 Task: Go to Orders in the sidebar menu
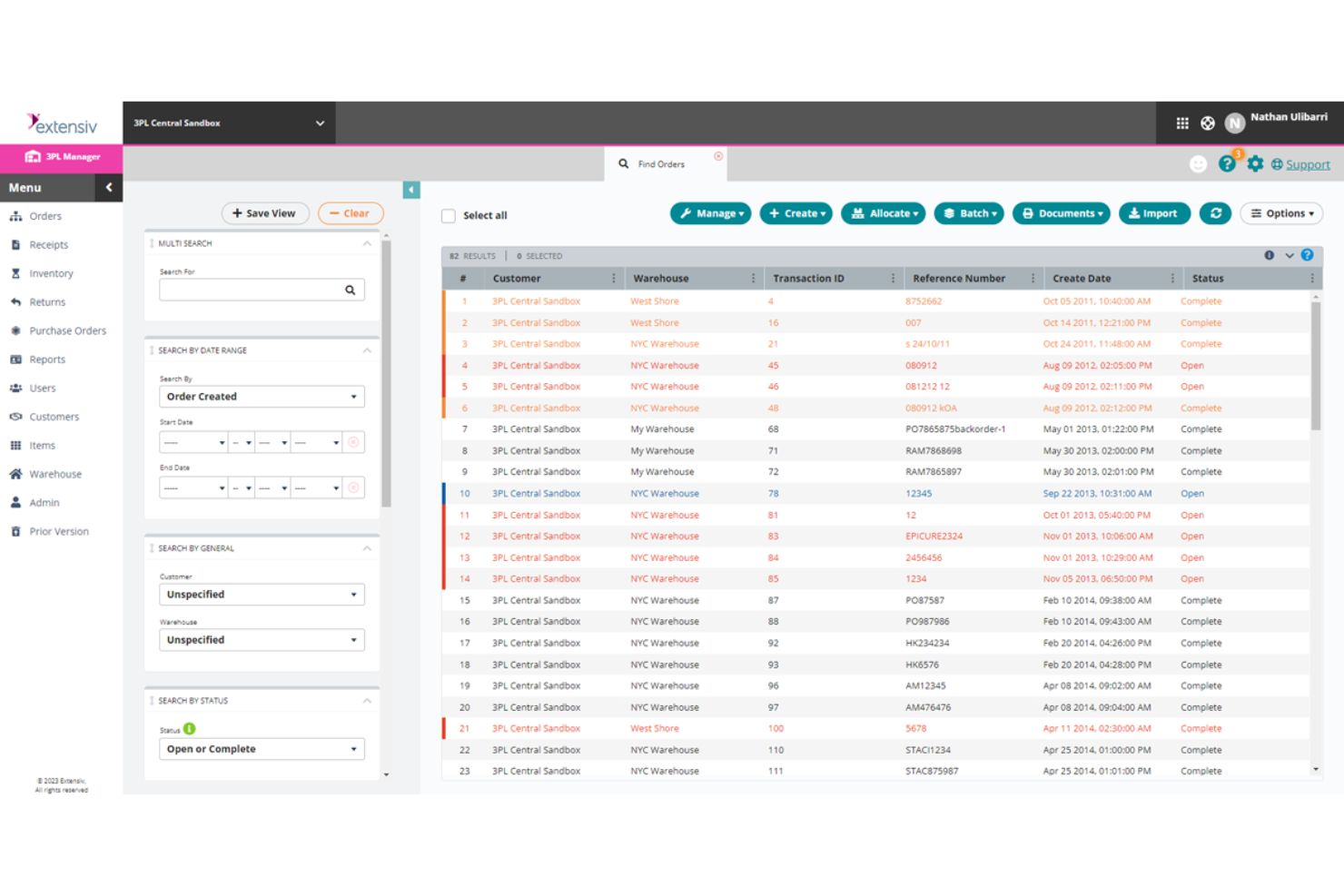click(45, 217)
